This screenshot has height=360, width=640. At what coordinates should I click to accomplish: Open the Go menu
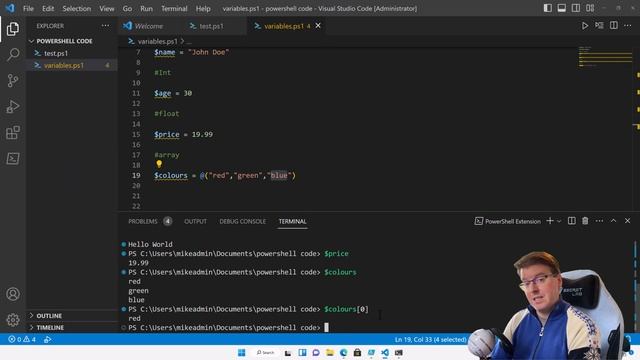click(x=127, y=9)
